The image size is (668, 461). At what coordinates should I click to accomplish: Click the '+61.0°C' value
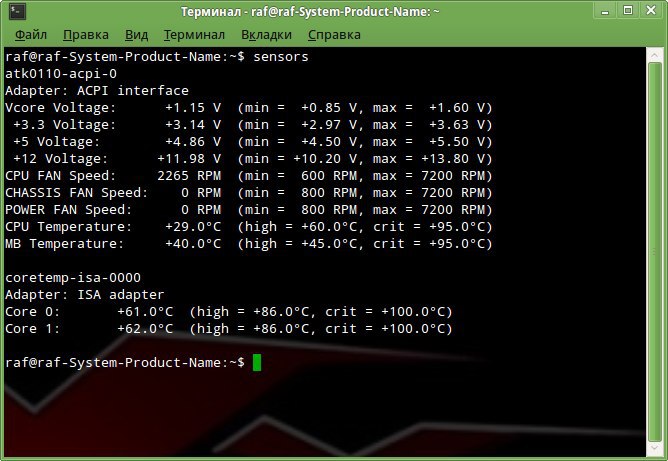(x=145, y=312)
